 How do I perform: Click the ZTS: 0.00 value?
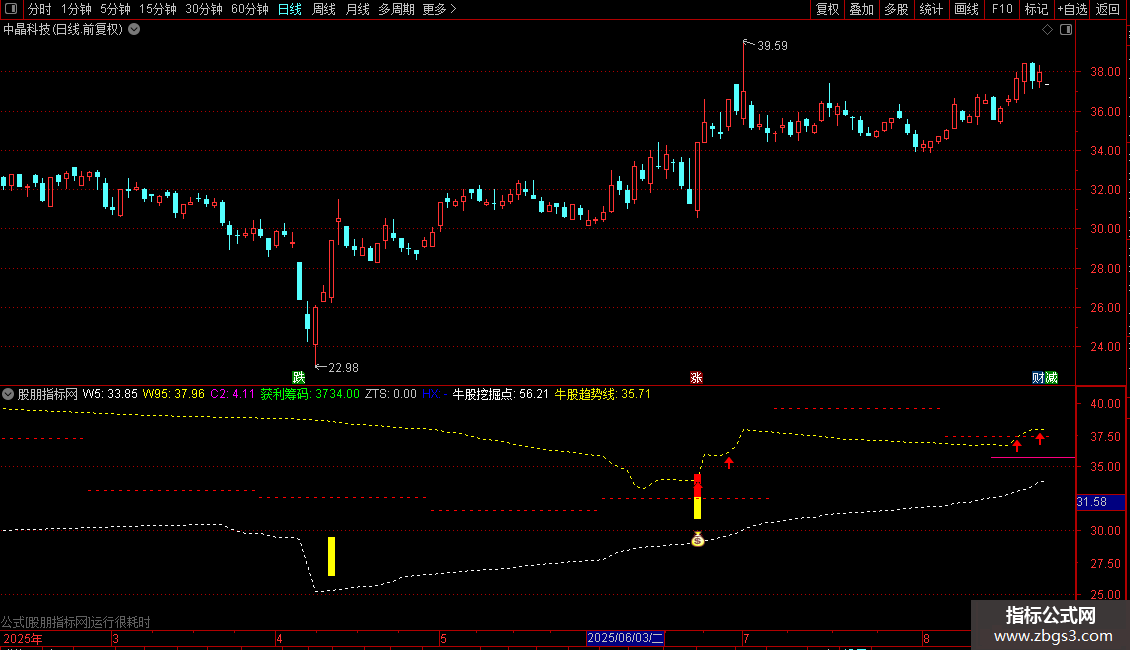[391, 394]
